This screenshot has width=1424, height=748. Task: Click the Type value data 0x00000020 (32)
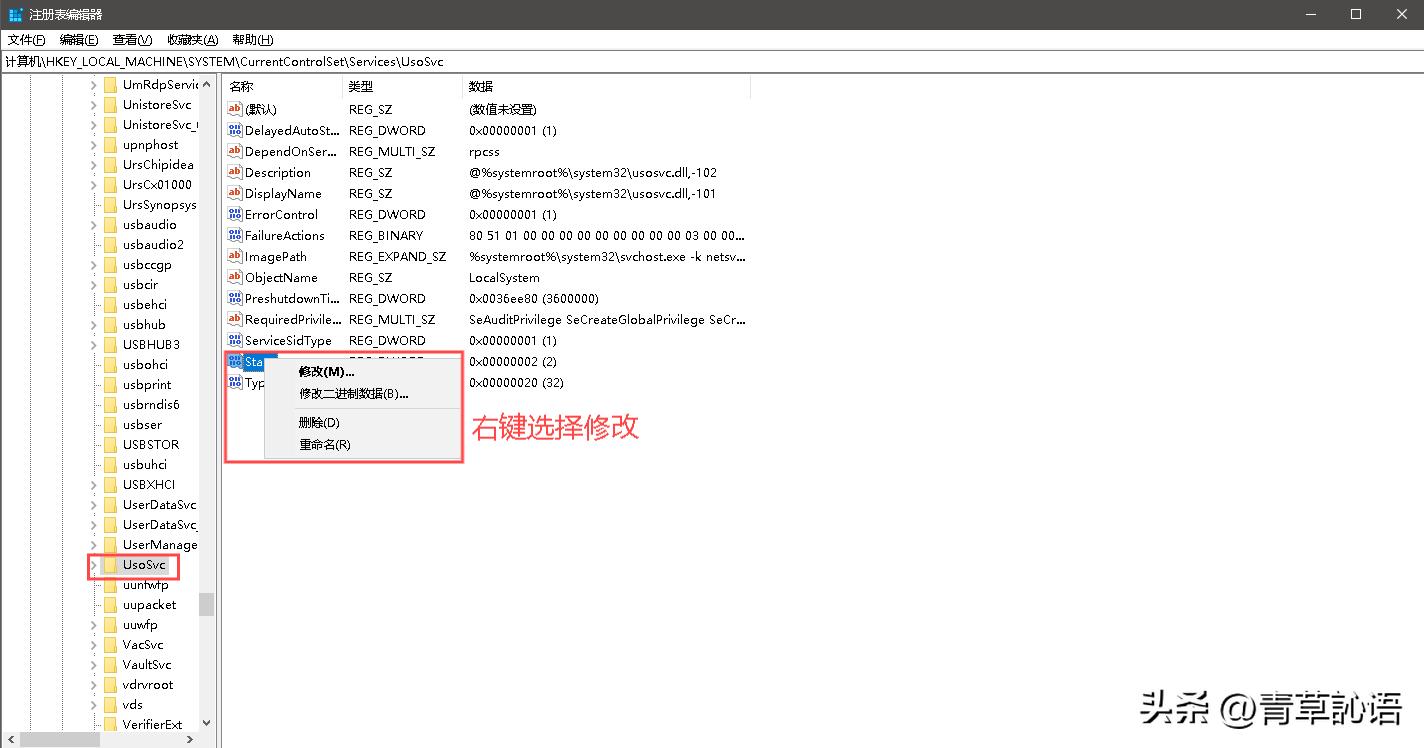(x=516, y=383)
